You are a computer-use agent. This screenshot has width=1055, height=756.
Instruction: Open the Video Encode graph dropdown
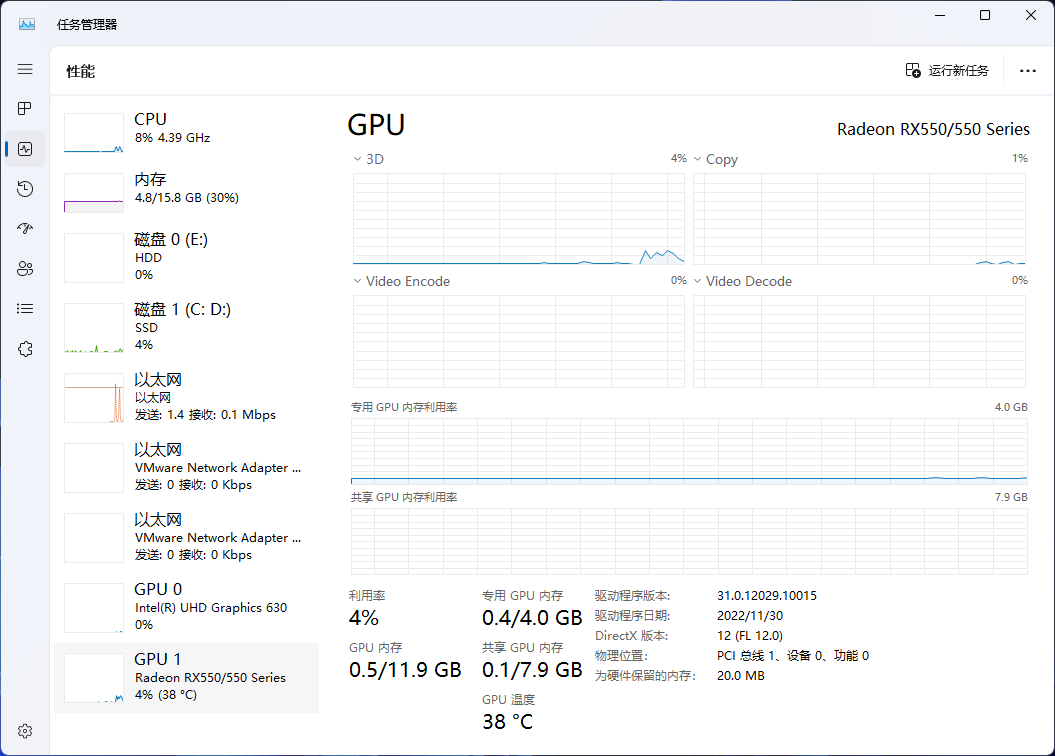(358, 281)
